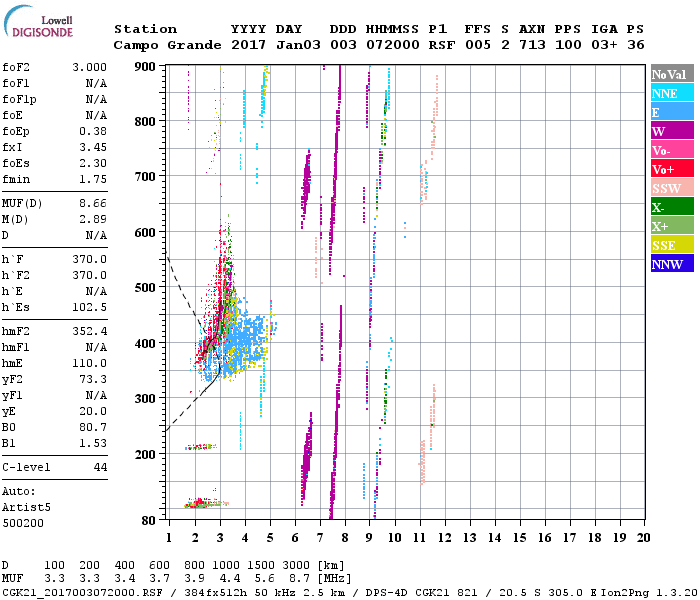Click the foF1 N/A value
The image size is (700, 600).
pos(96,83)
